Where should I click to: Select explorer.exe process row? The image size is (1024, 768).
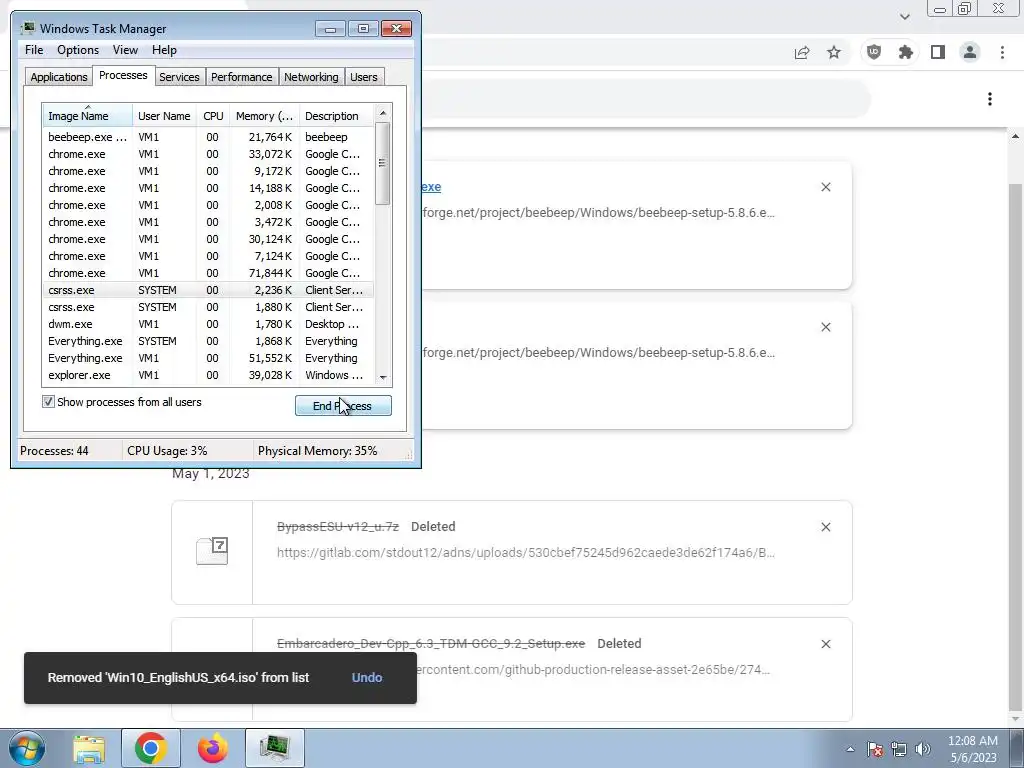pyautogui.click(x=208, y=375)
